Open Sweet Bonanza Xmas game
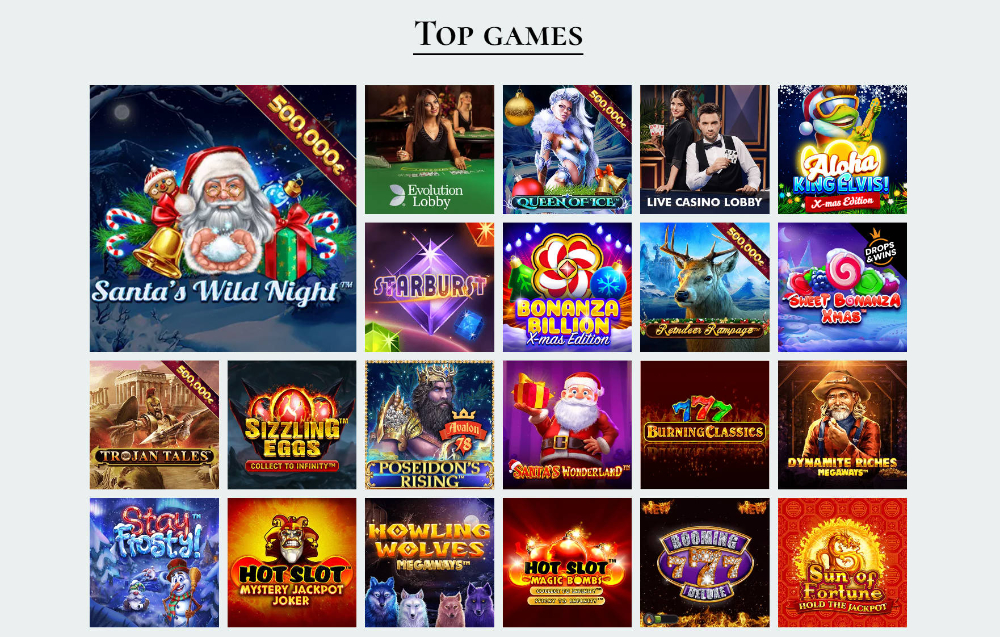The height and width of the screenshot is (637, 1000). click(842, 287)
